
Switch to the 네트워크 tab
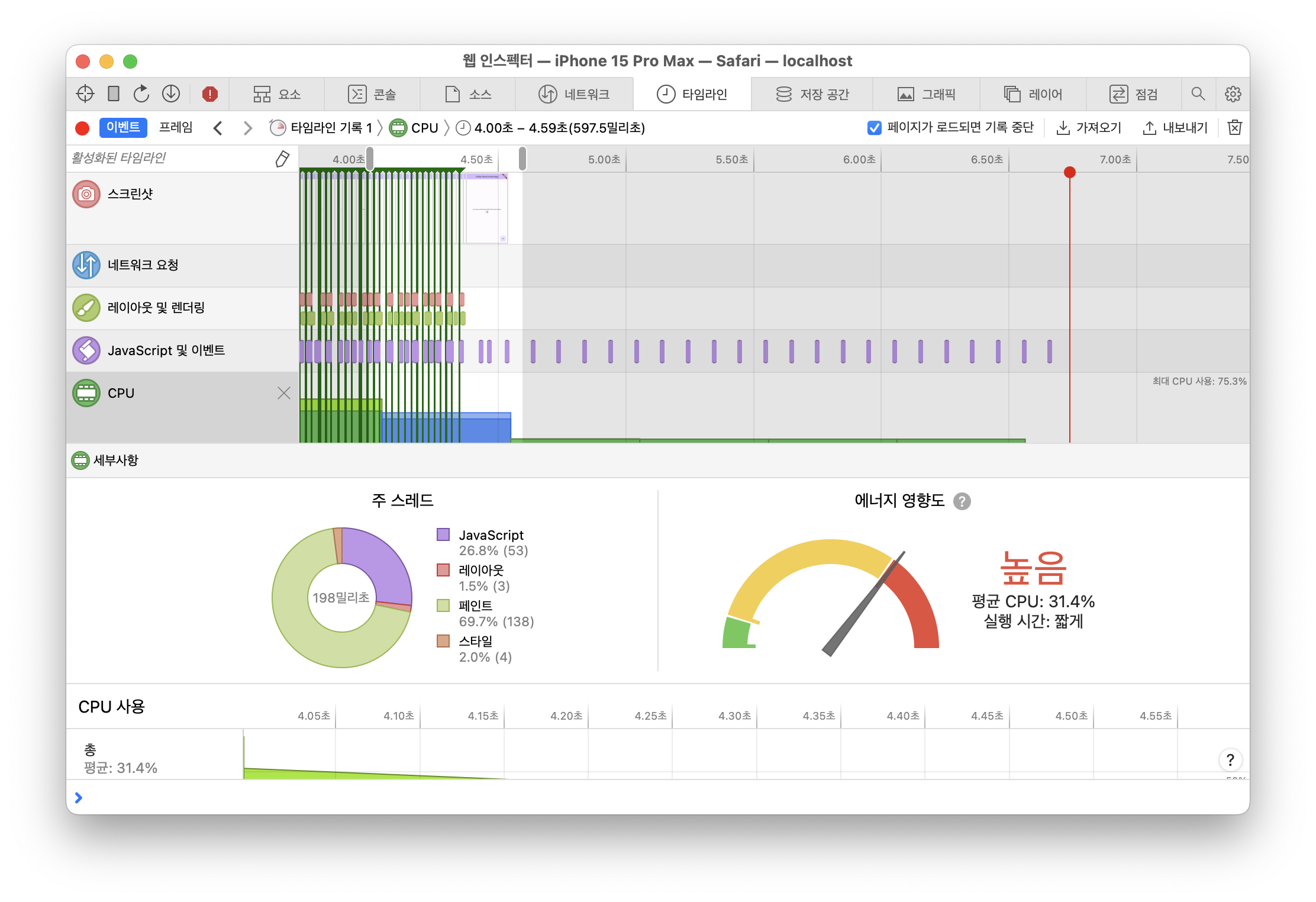coord(574,94)
